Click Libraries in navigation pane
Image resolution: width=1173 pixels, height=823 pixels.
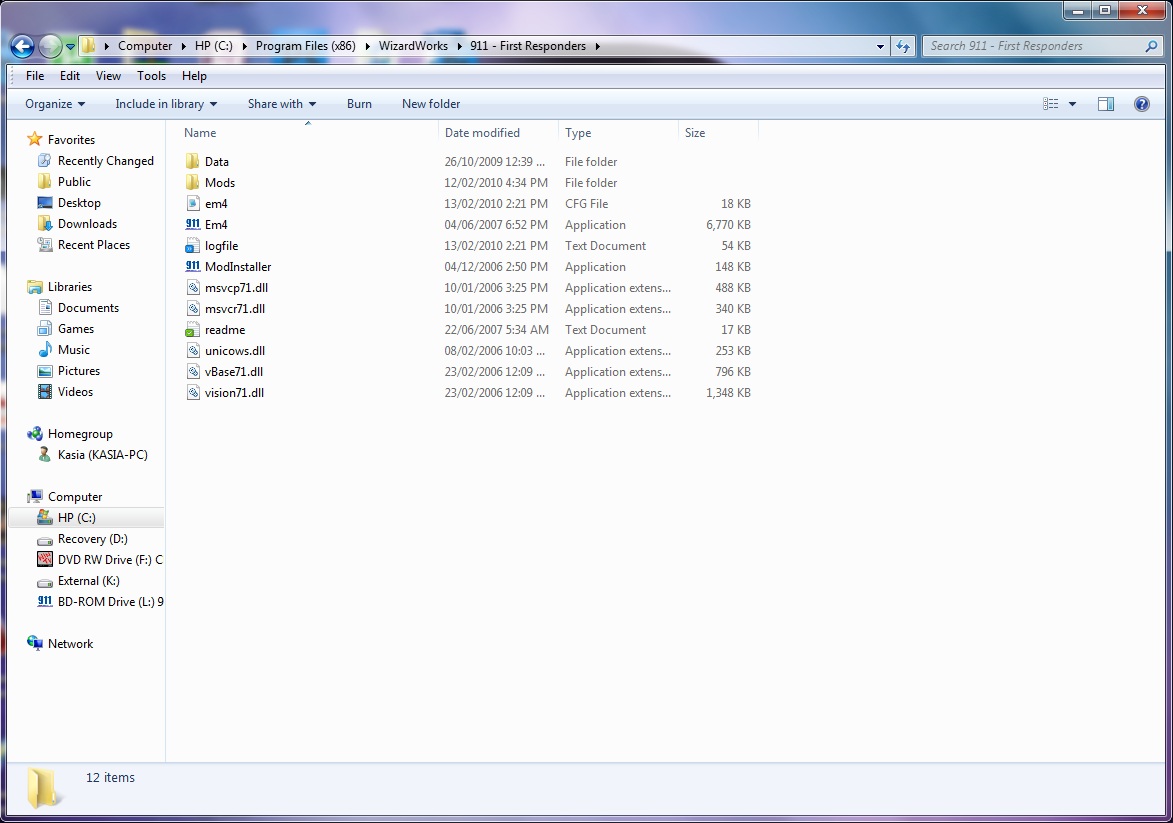70,287
